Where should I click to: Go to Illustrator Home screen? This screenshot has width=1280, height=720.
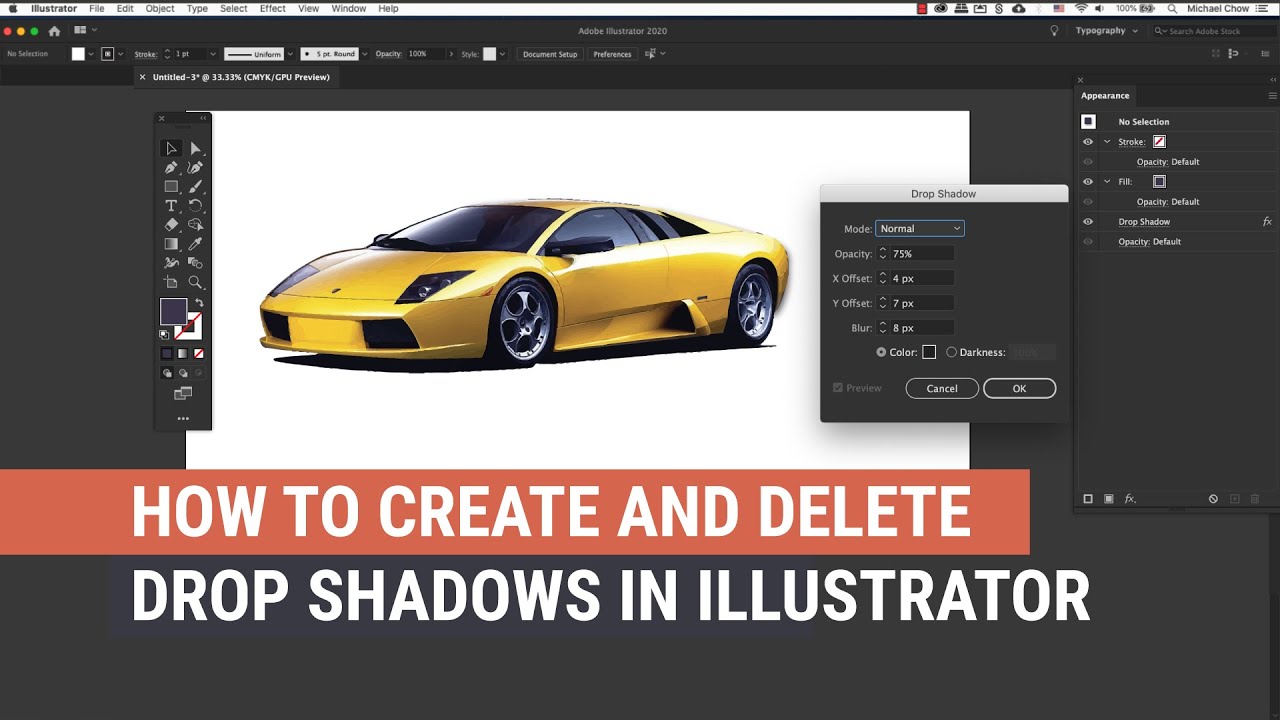pyautogui.click(x=54, y=31)
